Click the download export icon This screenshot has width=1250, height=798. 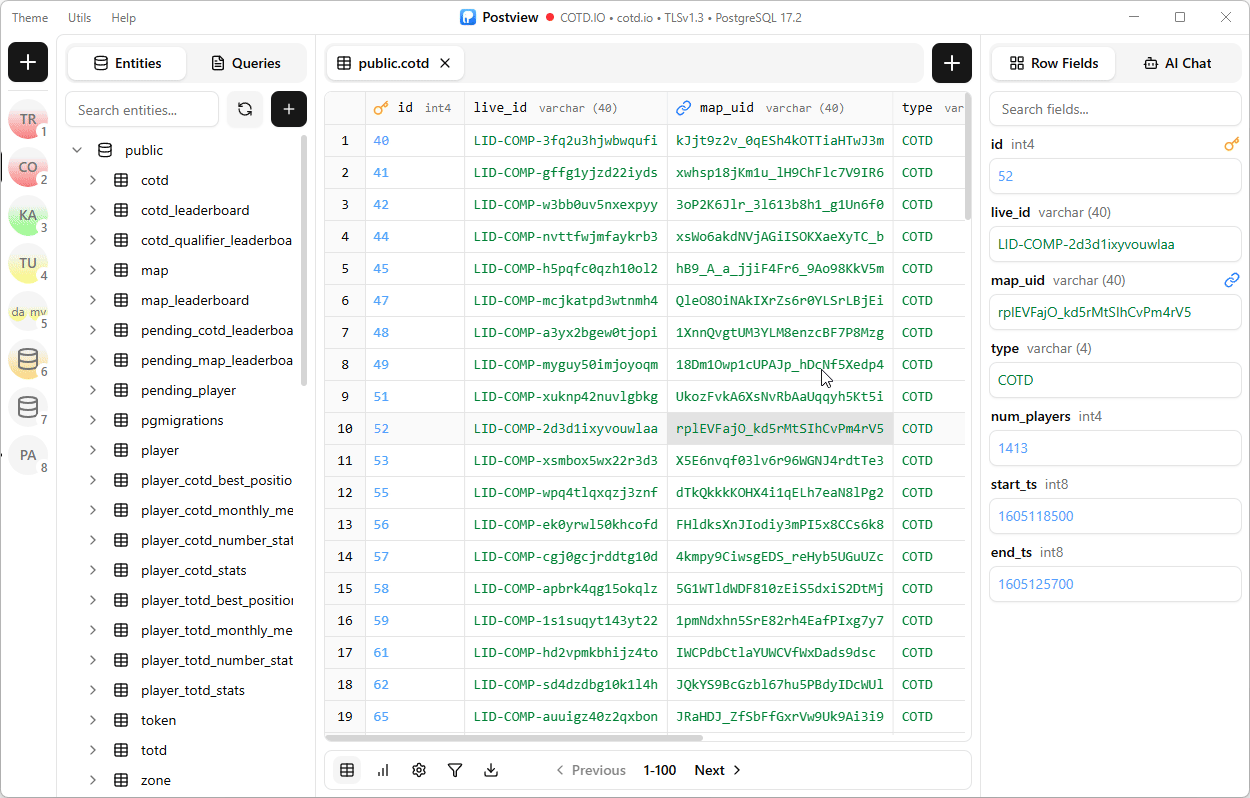(x=491, y=770)
